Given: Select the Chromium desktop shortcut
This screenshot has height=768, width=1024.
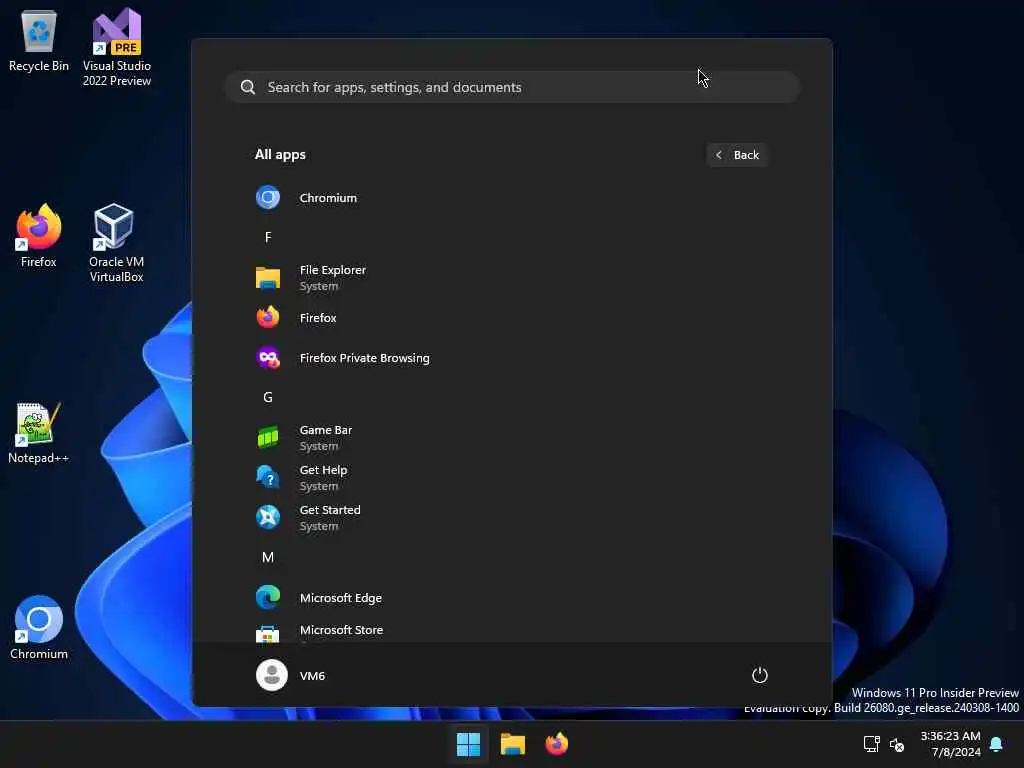Looking at the screenshot, I should (39, 628).
